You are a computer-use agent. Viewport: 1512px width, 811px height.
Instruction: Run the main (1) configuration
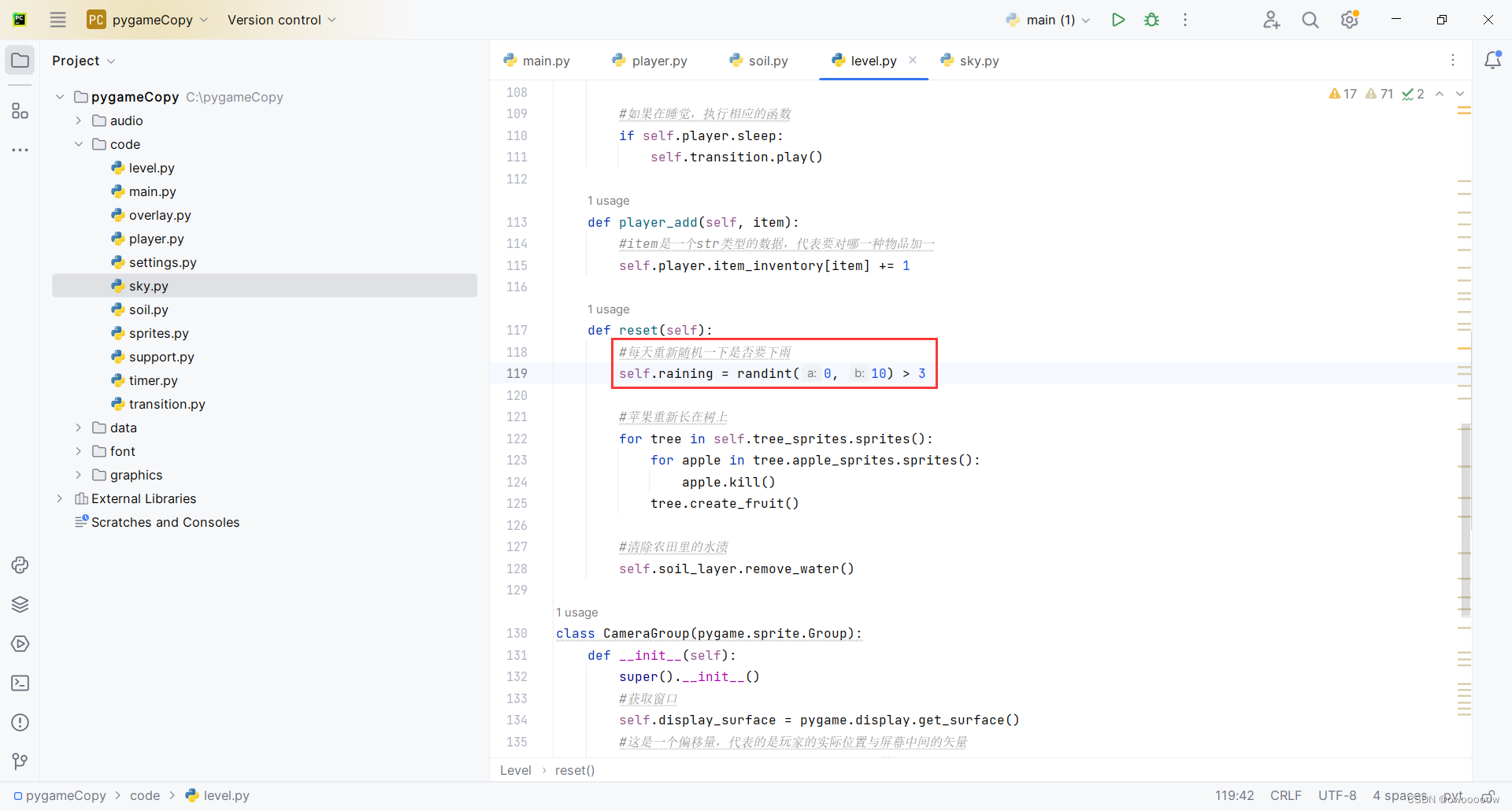[1117, 20]
